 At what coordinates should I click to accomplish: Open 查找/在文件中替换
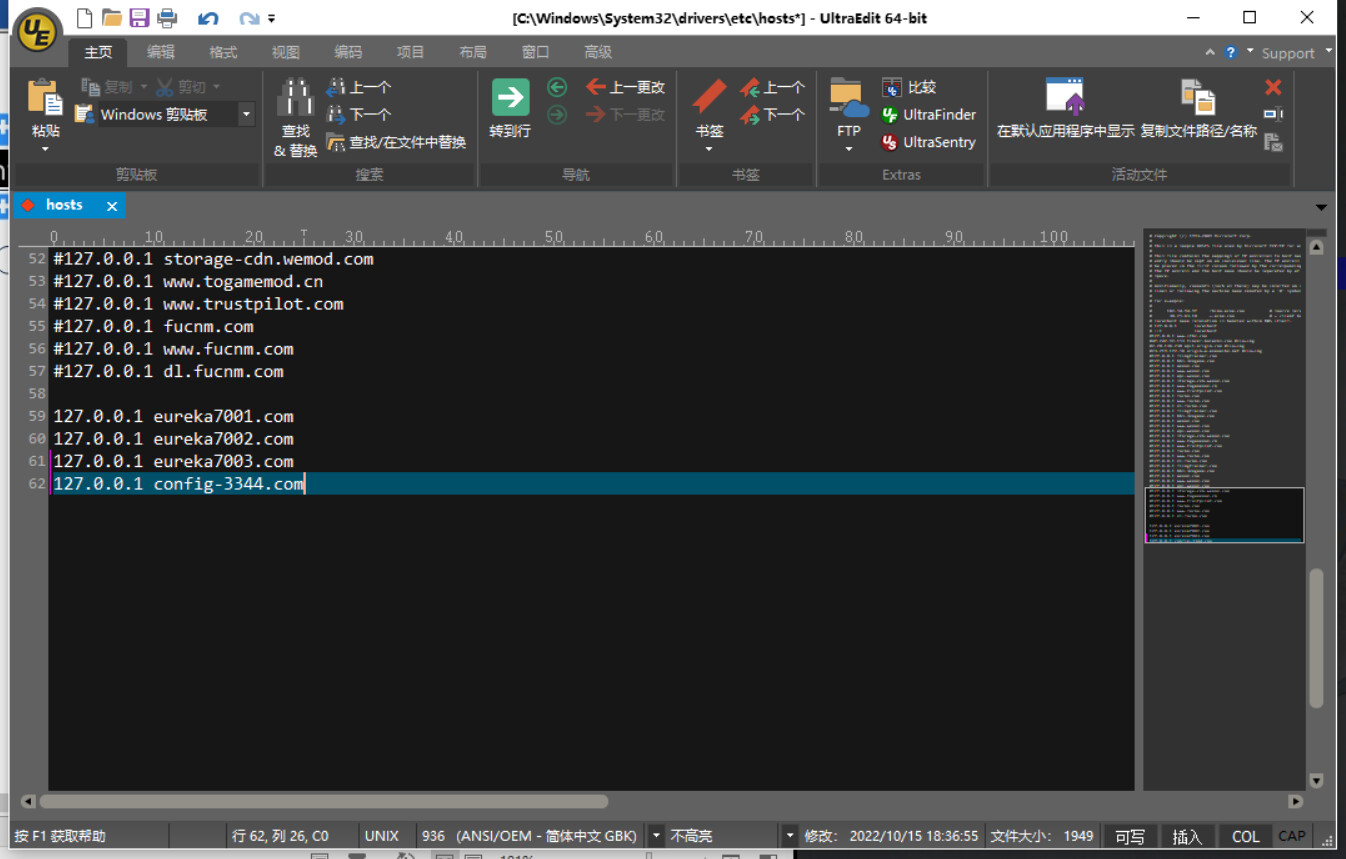(x=397, y=142)
